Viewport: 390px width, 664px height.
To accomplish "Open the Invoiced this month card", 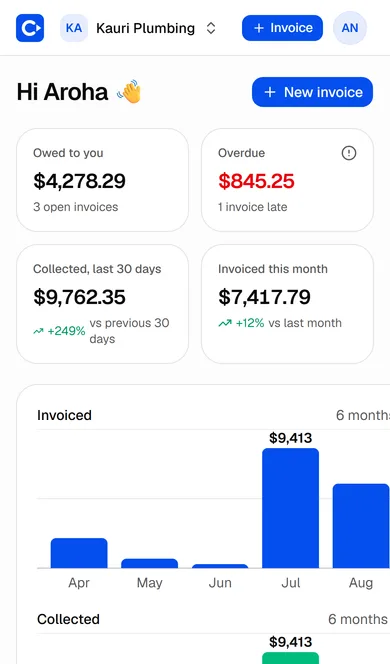I will pyautogui.click(x=288, y=304).
